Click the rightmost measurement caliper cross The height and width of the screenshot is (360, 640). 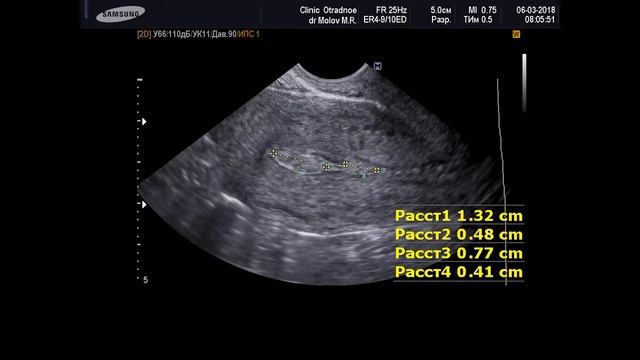pos(377,170)
